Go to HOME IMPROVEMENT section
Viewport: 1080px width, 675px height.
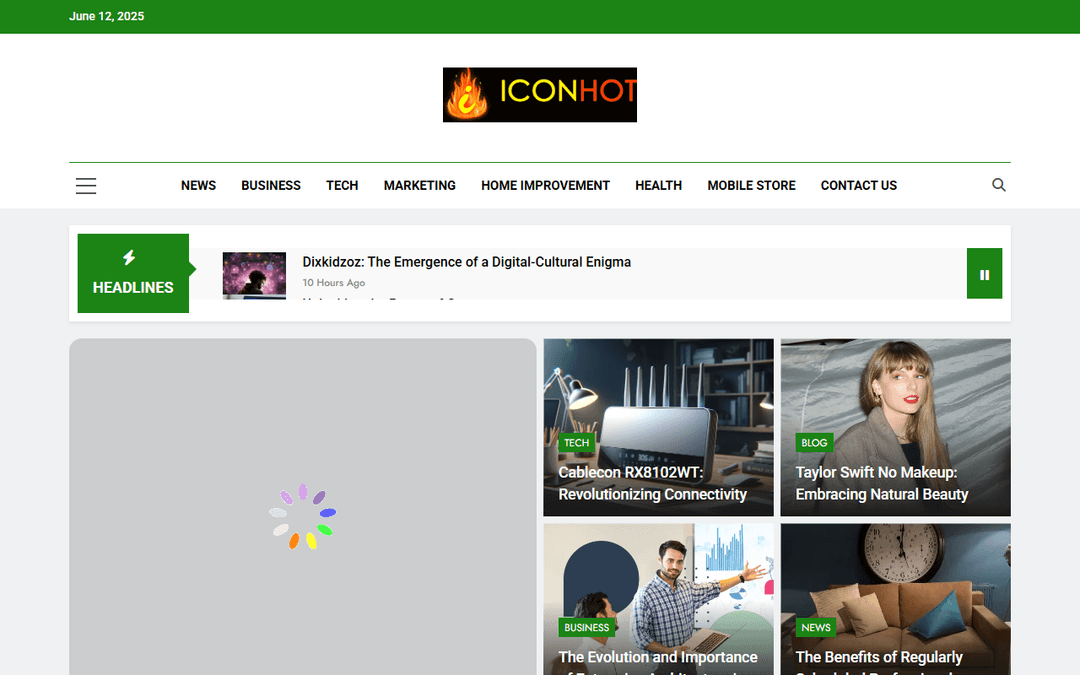[546, 186]
